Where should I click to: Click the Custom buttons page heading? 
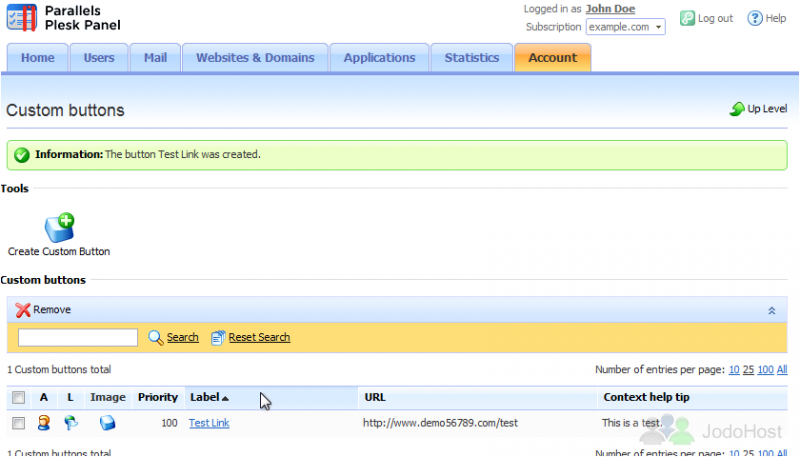pyautogui.click(x=65, y=110)
